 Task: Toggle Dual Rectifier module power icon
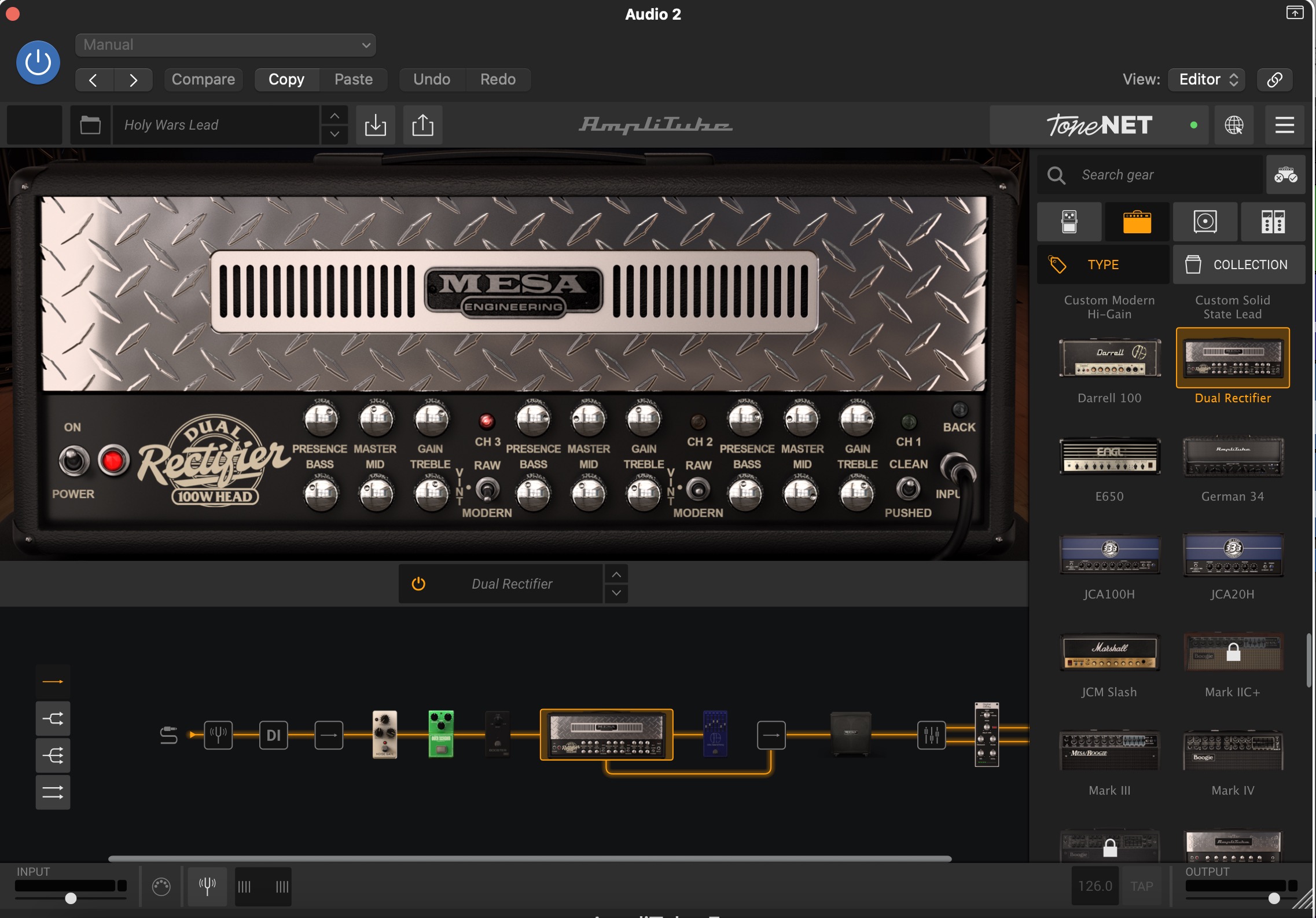tap(418, 584)
